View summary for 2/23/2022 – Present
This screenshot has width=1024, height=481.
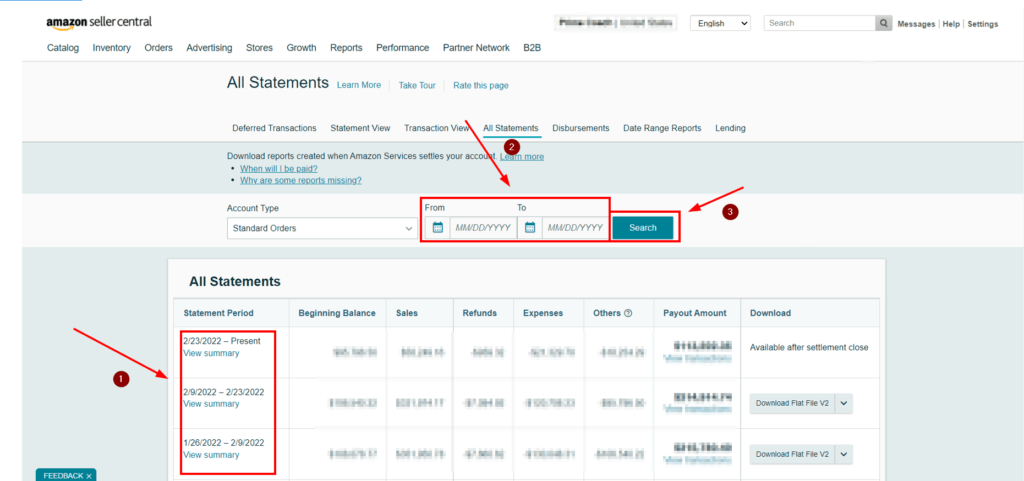tap(211, 353)
